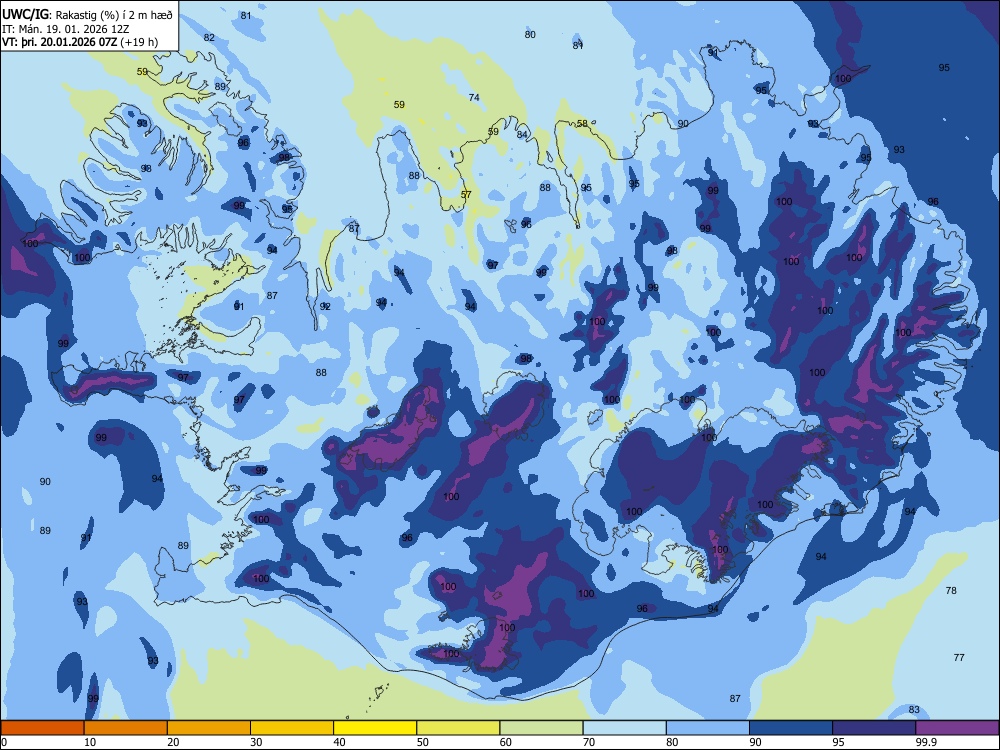Click the legend tick label '60'
The image size is (1000, 750).
506,742
